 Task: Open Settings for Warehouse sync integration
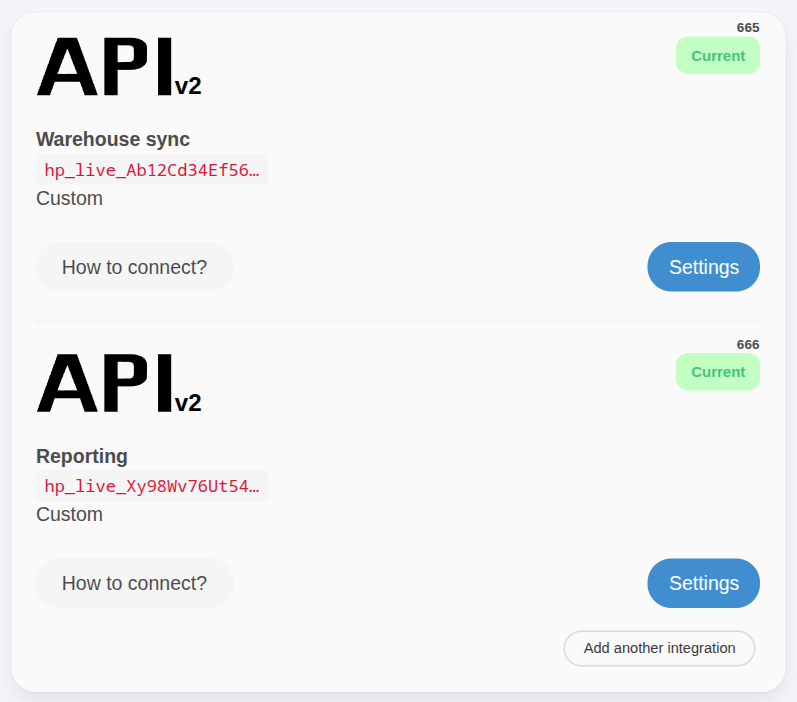click(x=703, y=267)
